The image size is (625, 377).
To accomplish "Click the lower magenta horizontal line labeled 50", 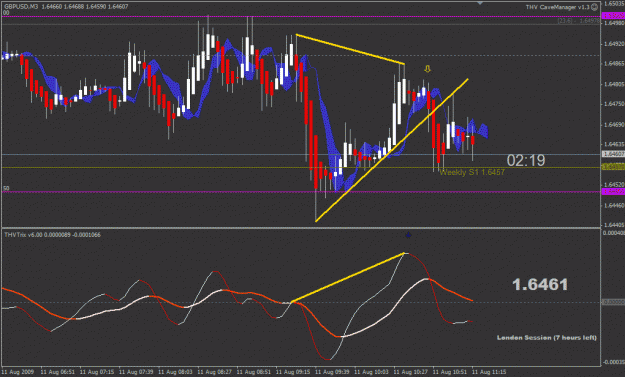I will click(x=301, y=192).
